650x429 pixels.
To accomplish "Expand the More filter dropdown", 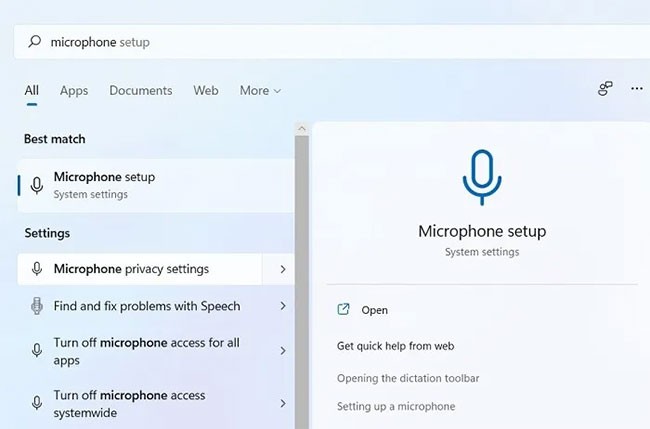I will coord(260,91).
